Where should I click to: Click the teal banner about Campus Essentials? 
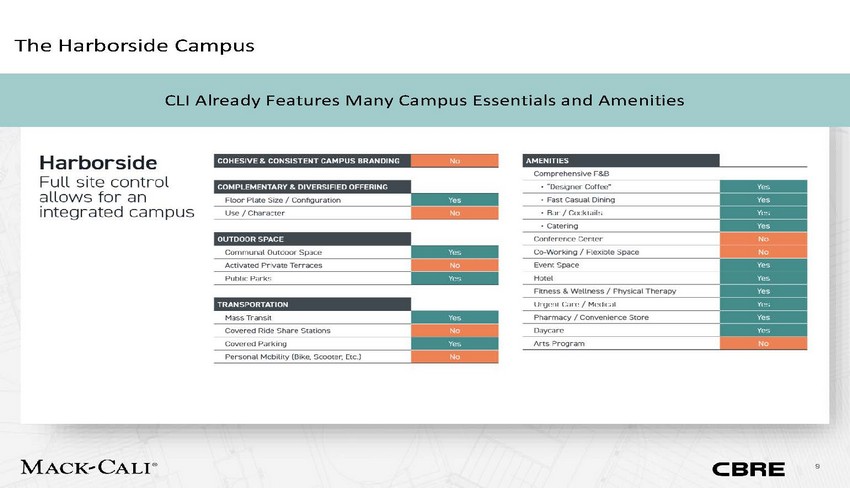425,100
